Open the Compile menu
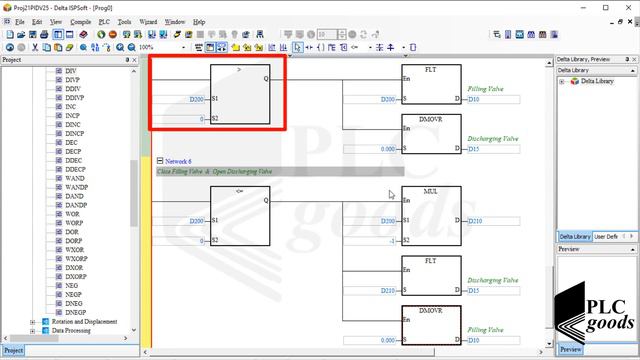The width and height of the screenshot is (640, 360). point(80,22)
